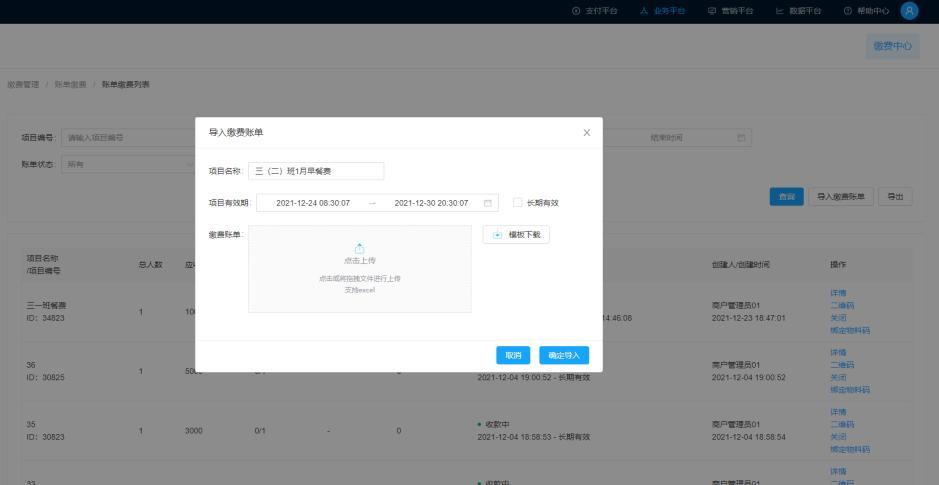Viewport: 939px width, 485px height.
Task: Click the ID: 30825 text
Action: pyautogui.click(x=46, y=377)
